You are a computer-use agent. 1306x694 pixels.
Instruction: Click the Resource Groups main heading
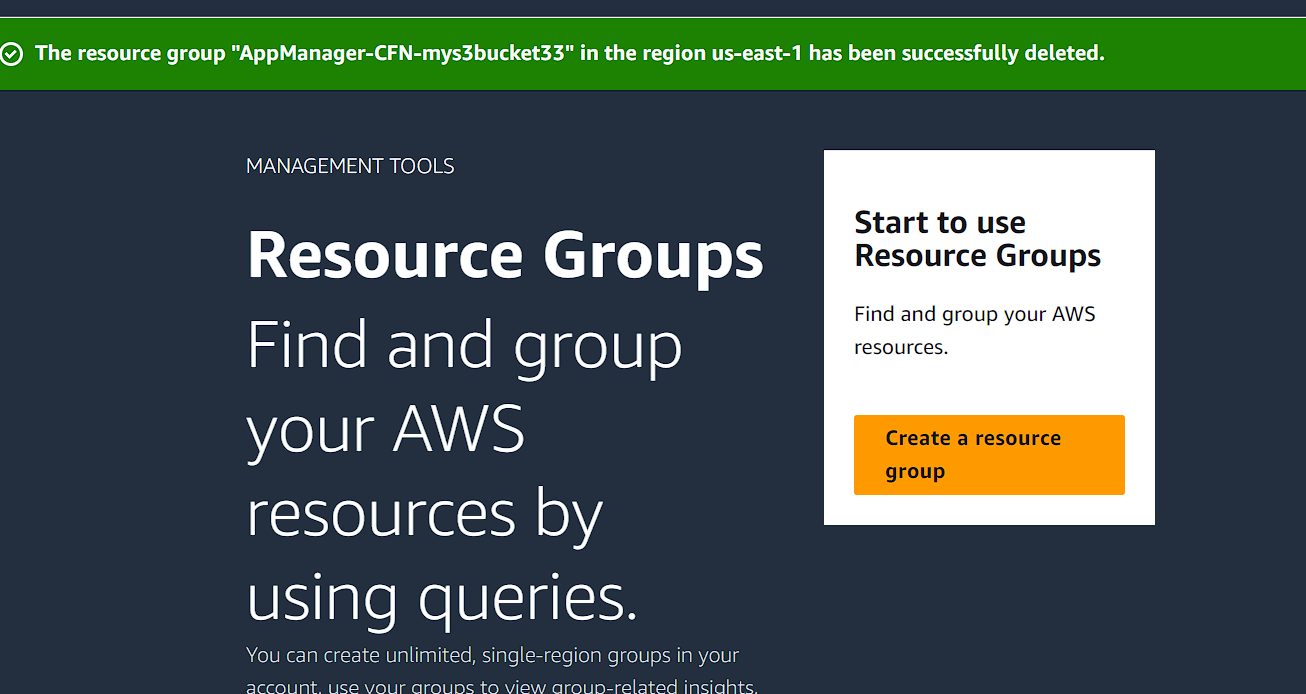(x=505, y=255)
